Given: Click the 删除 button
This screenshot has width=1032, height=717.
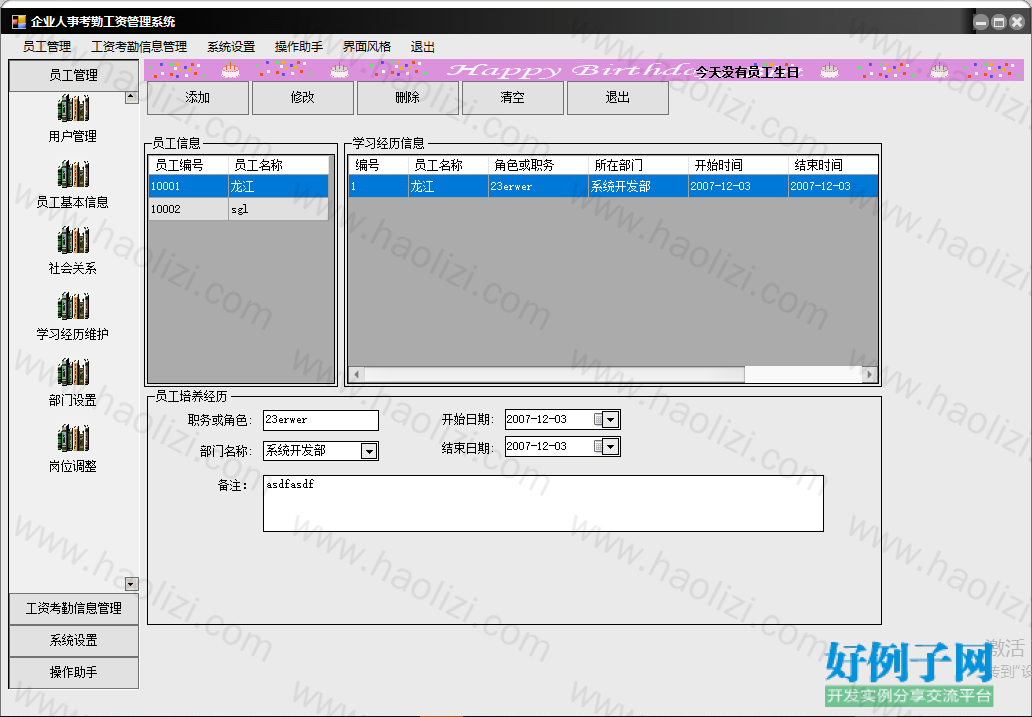Looking at the screenshot, I should point(407,97).
